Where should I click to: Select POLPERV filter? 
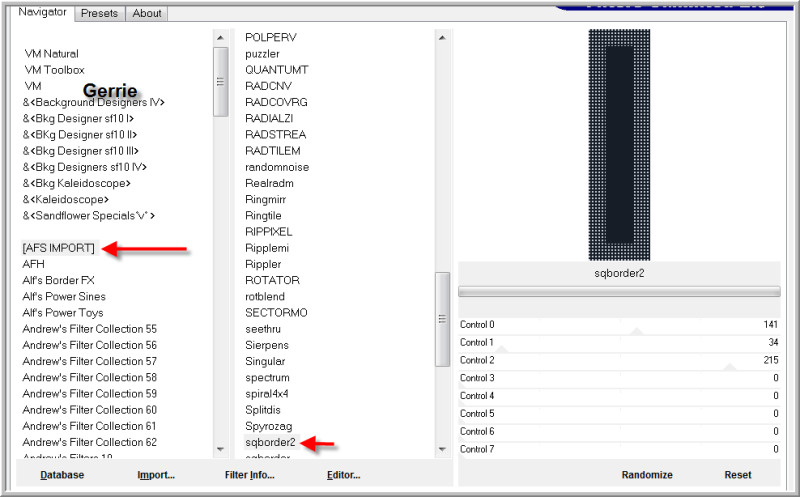click(x=271, y=37)
